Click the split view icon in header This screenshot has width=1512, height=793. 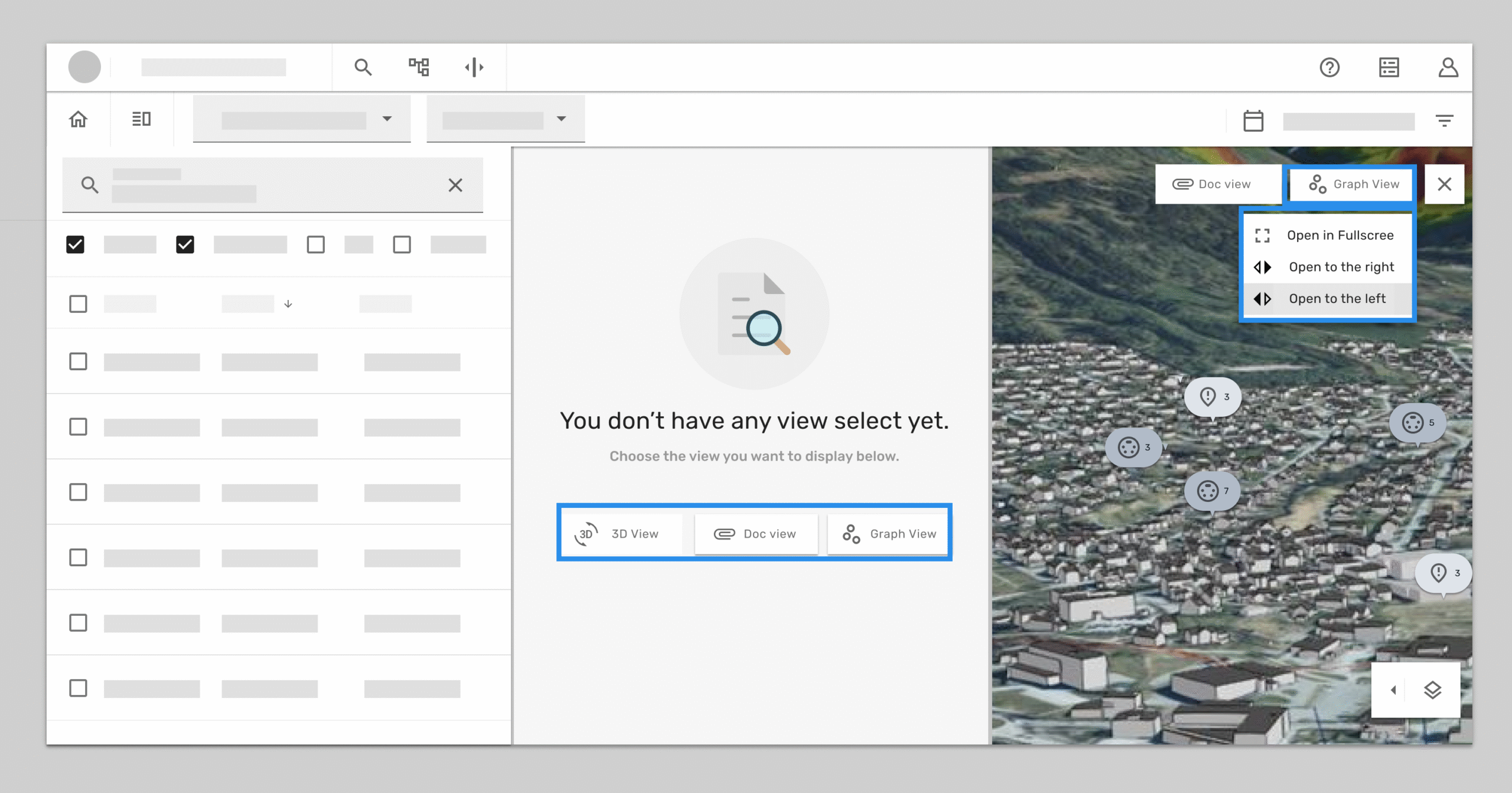474,67
